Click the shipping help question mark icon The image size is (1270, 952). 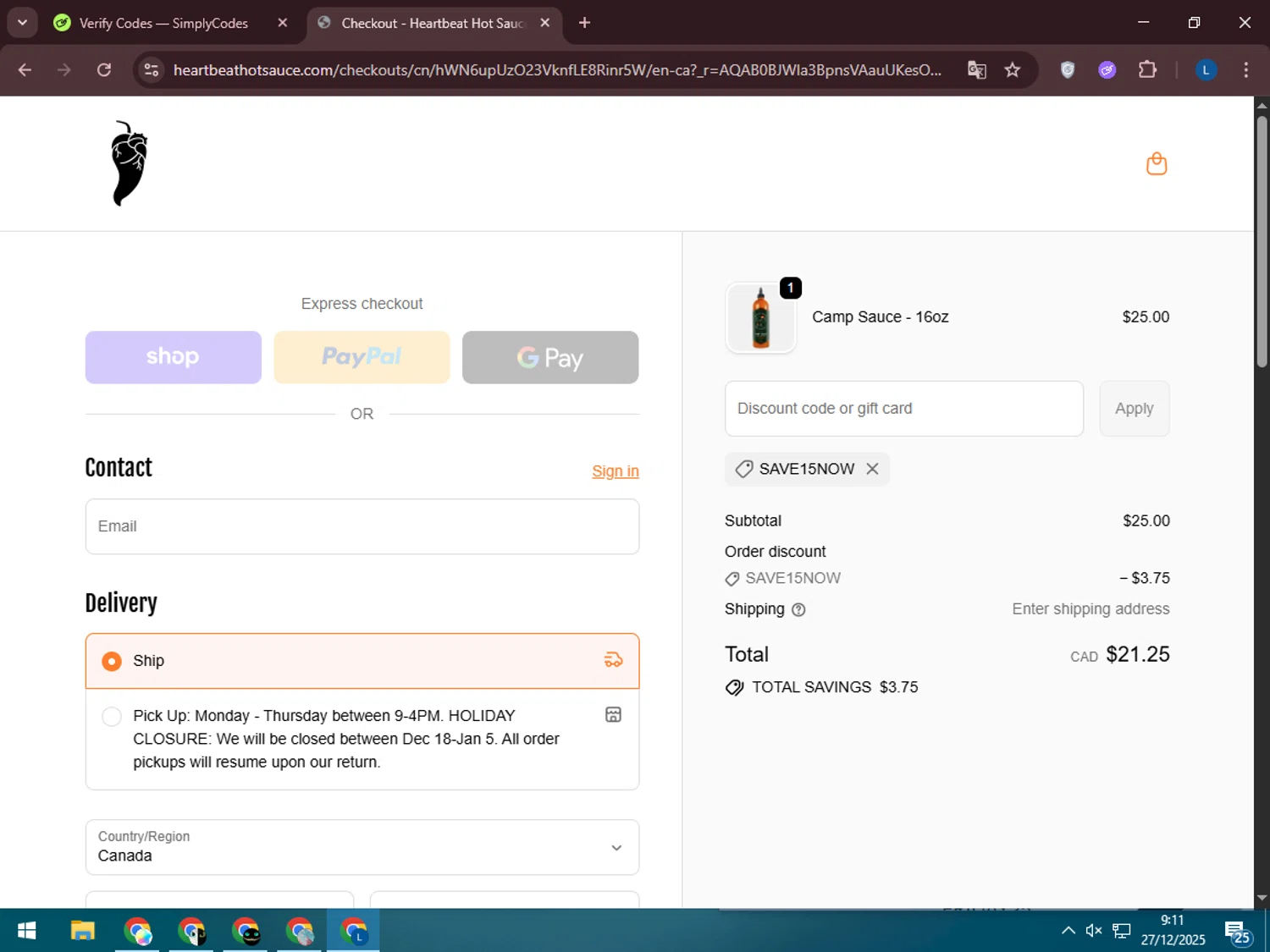(798, 609)
